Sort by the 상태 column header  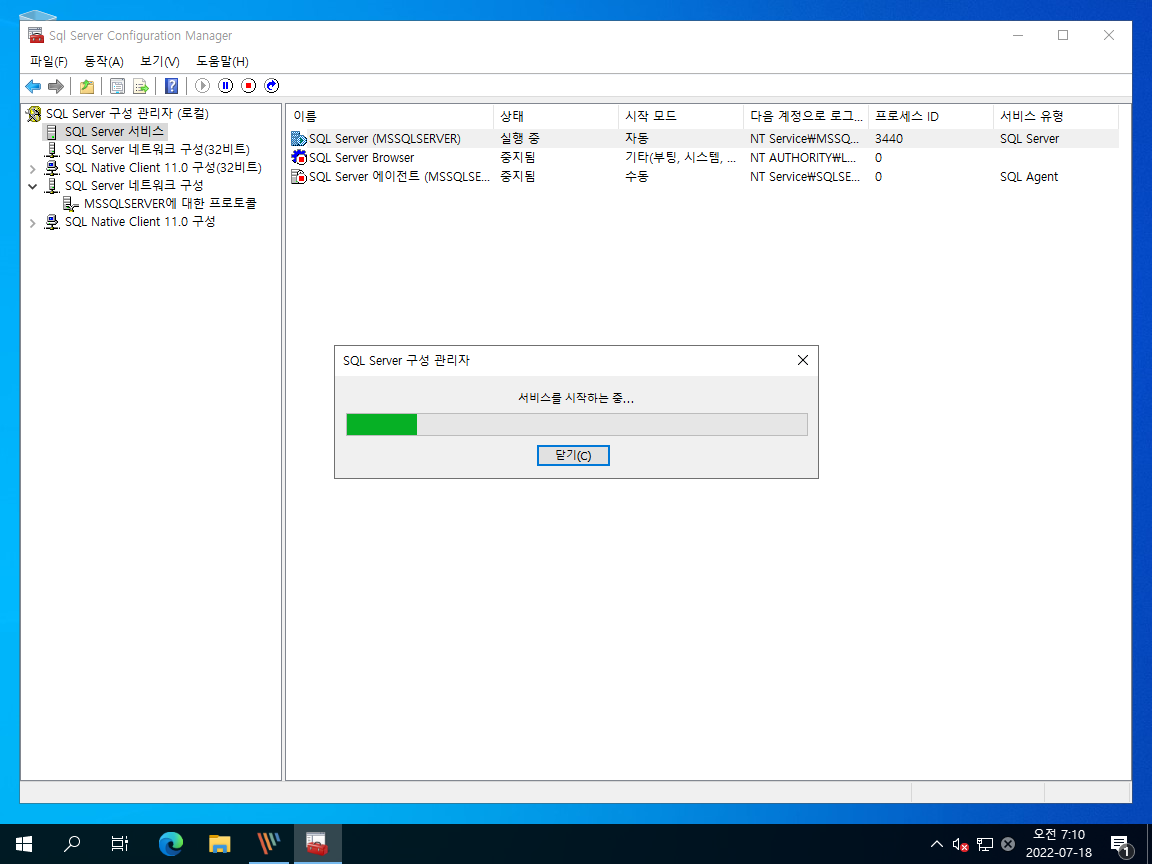[556, 116]
